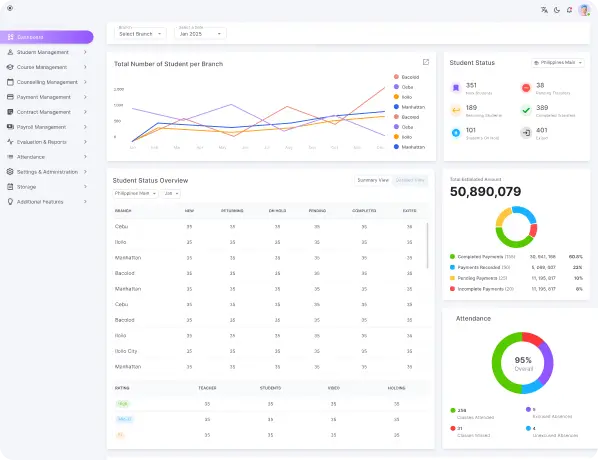Viewport: 598px width, 460px height.
Task: Click the Settings & Administration gear icon
Action: [x=10, y=172]
